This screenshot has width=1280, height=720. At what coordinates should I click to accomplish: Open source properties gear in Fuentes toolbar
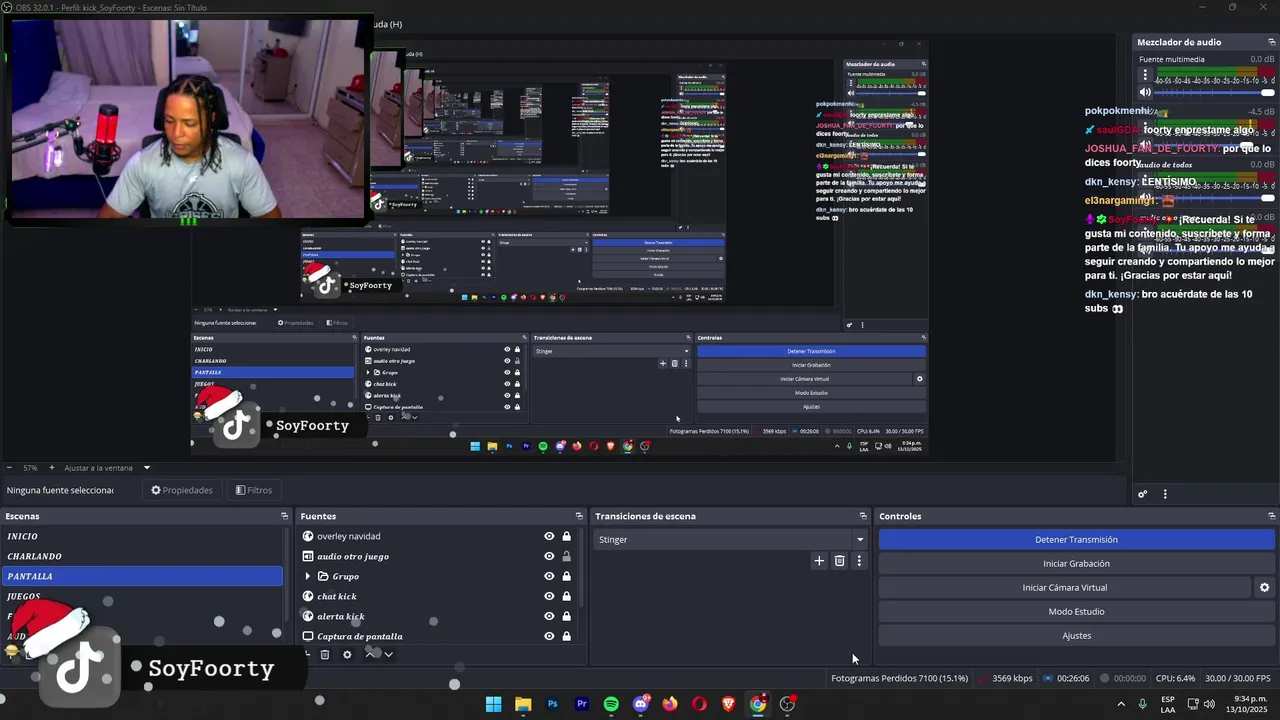pos(347,655)
